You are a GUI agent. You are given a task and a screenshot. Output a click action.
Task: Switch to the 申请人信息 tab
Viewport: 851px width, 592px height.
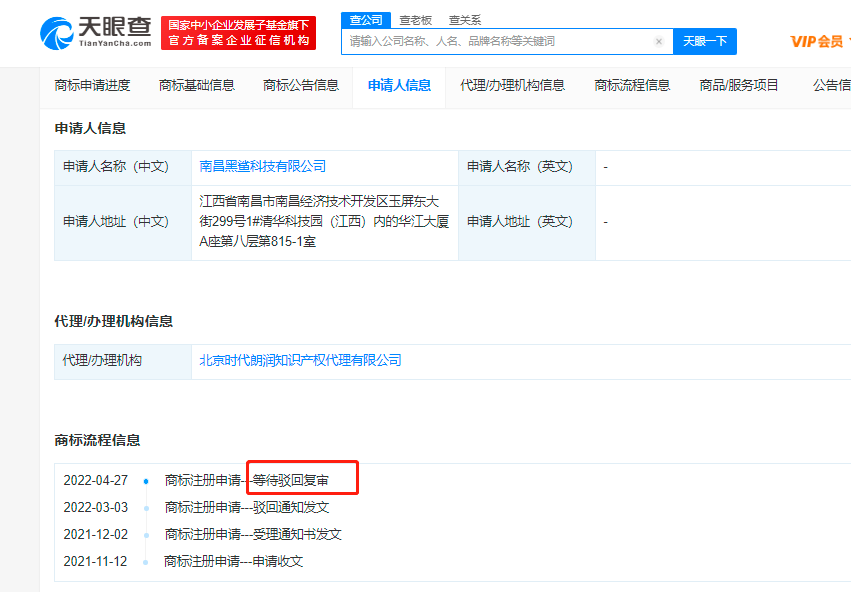tap(399, 85)
